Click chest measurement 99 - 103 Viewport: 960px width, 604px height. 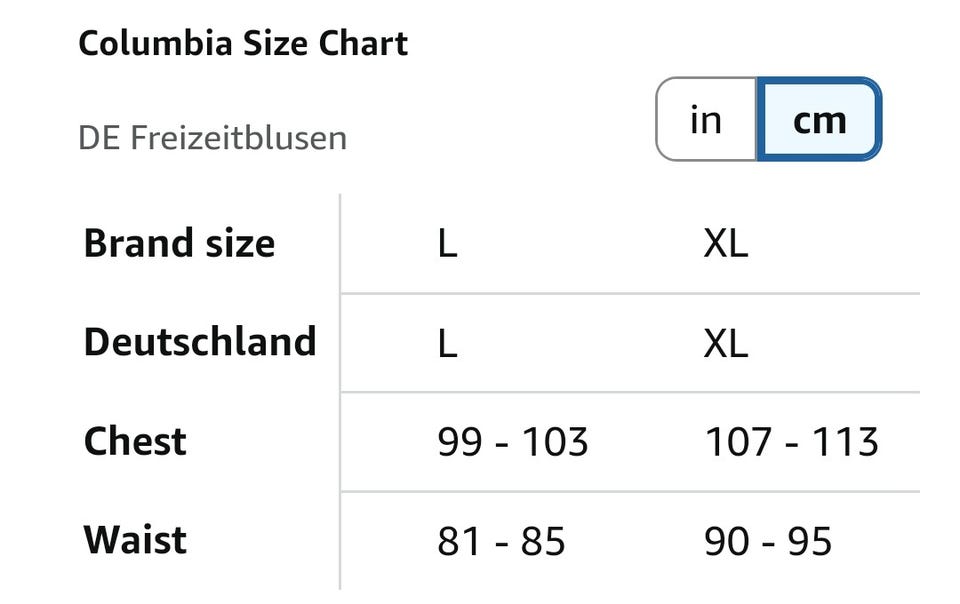pyautogui.click(x=512, y=442)
